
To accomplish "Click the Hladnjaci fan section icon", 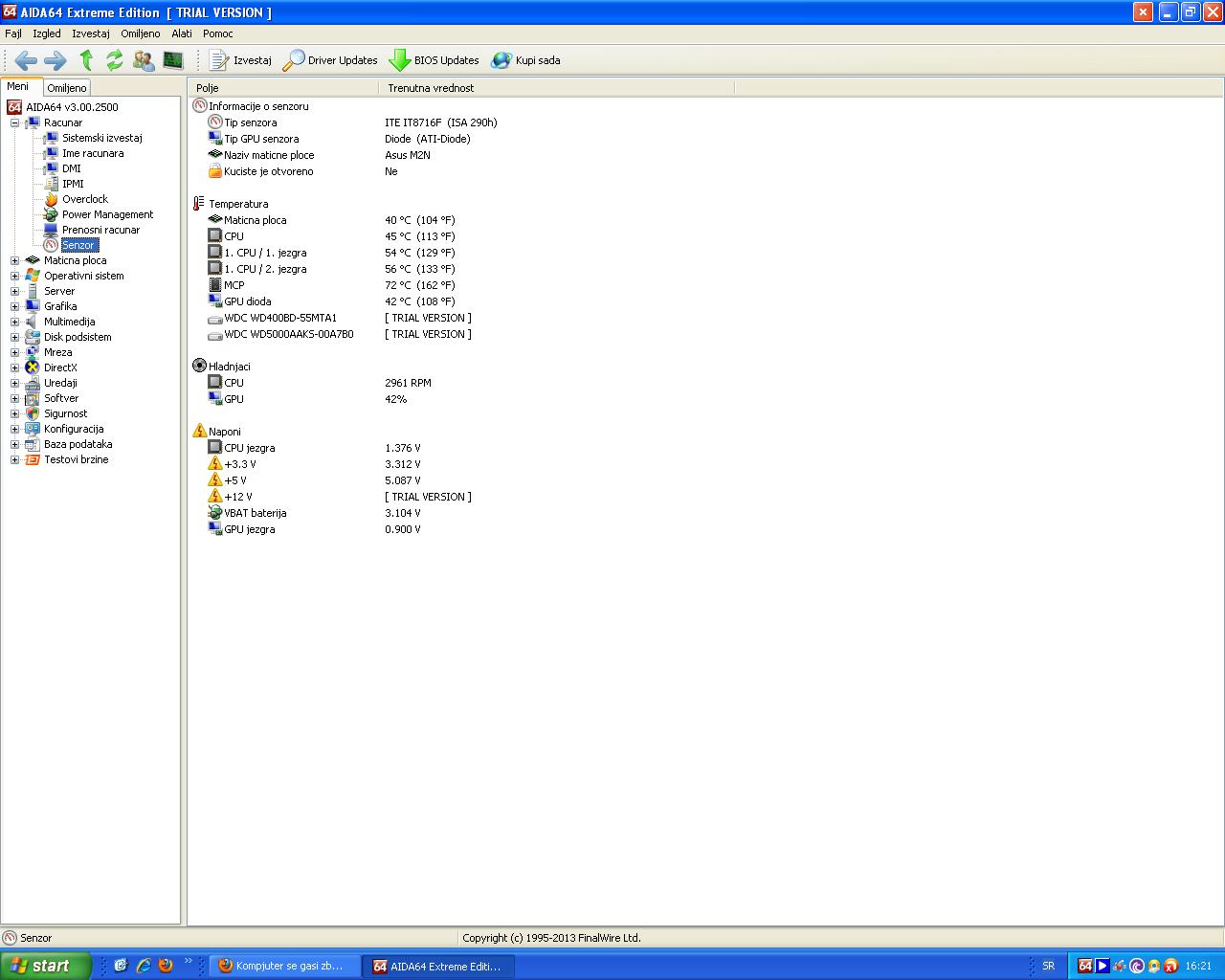I will coord(199,366).
